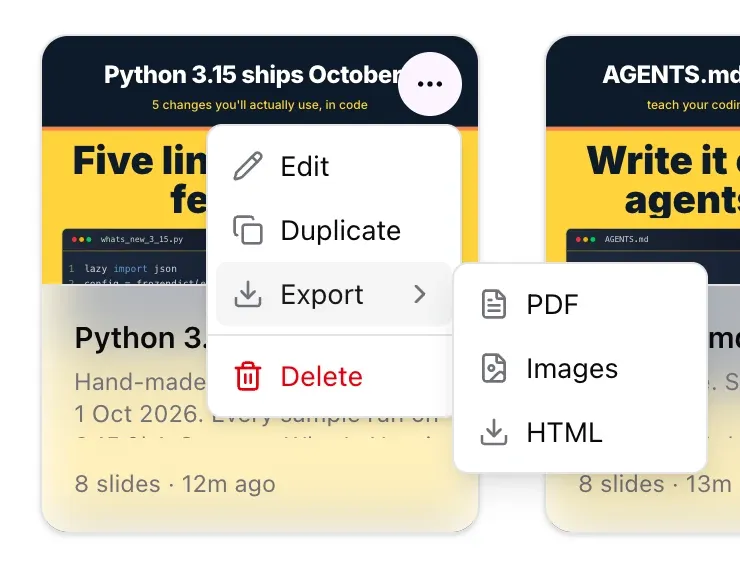Click the download icon beside HTML

(x=494, y=432)
